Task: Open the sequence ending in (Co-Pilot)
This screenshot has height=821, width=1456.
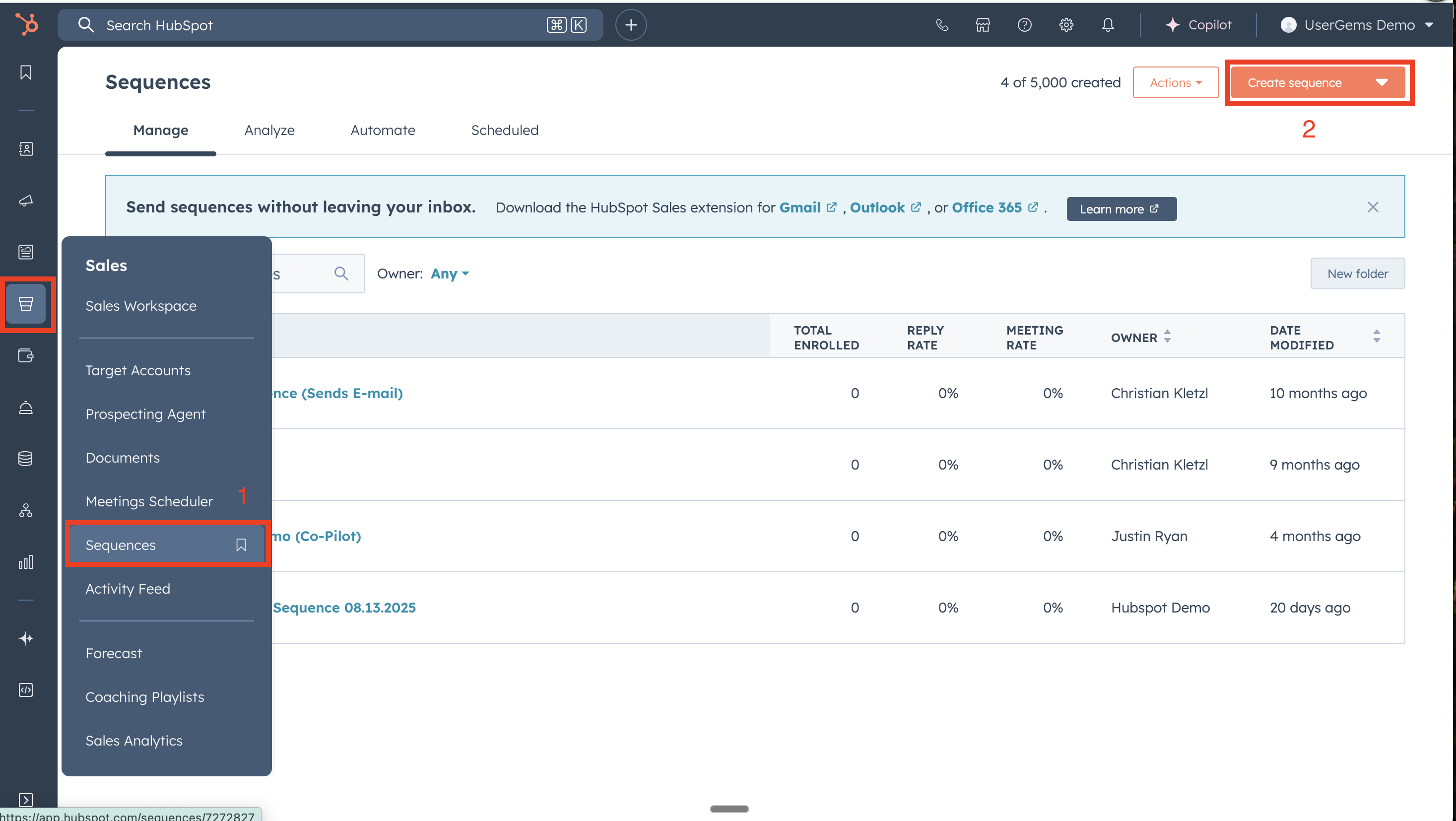Action: (x=317, y=536)
